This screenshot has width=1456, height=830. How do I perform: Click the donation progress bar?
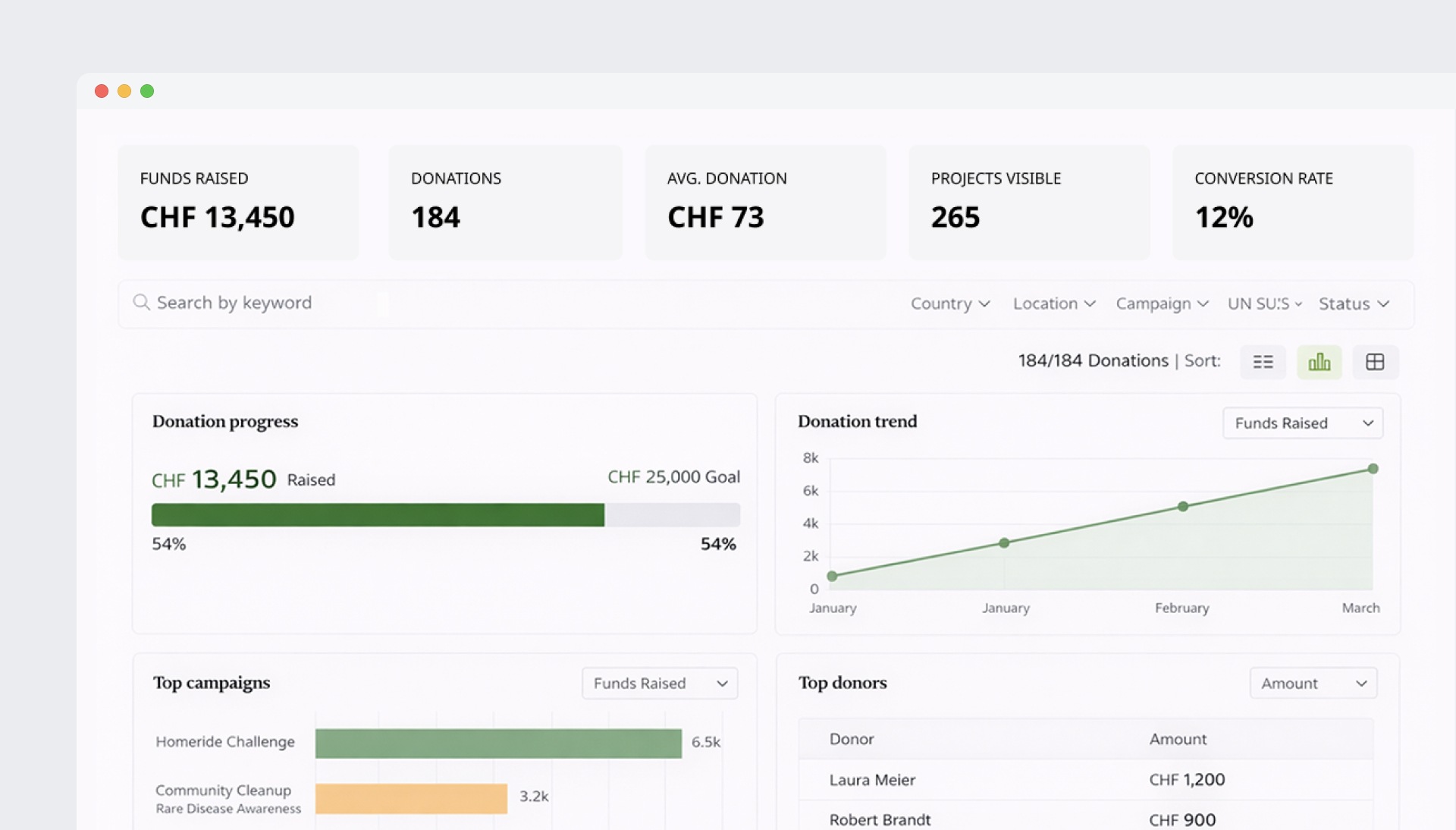(x=445, y=515)
